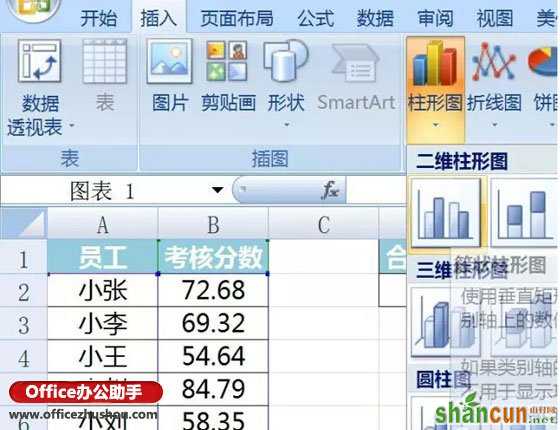Screen dimensions: 560x430
Task: Click the cell with value 58.35
Action: 213,419
